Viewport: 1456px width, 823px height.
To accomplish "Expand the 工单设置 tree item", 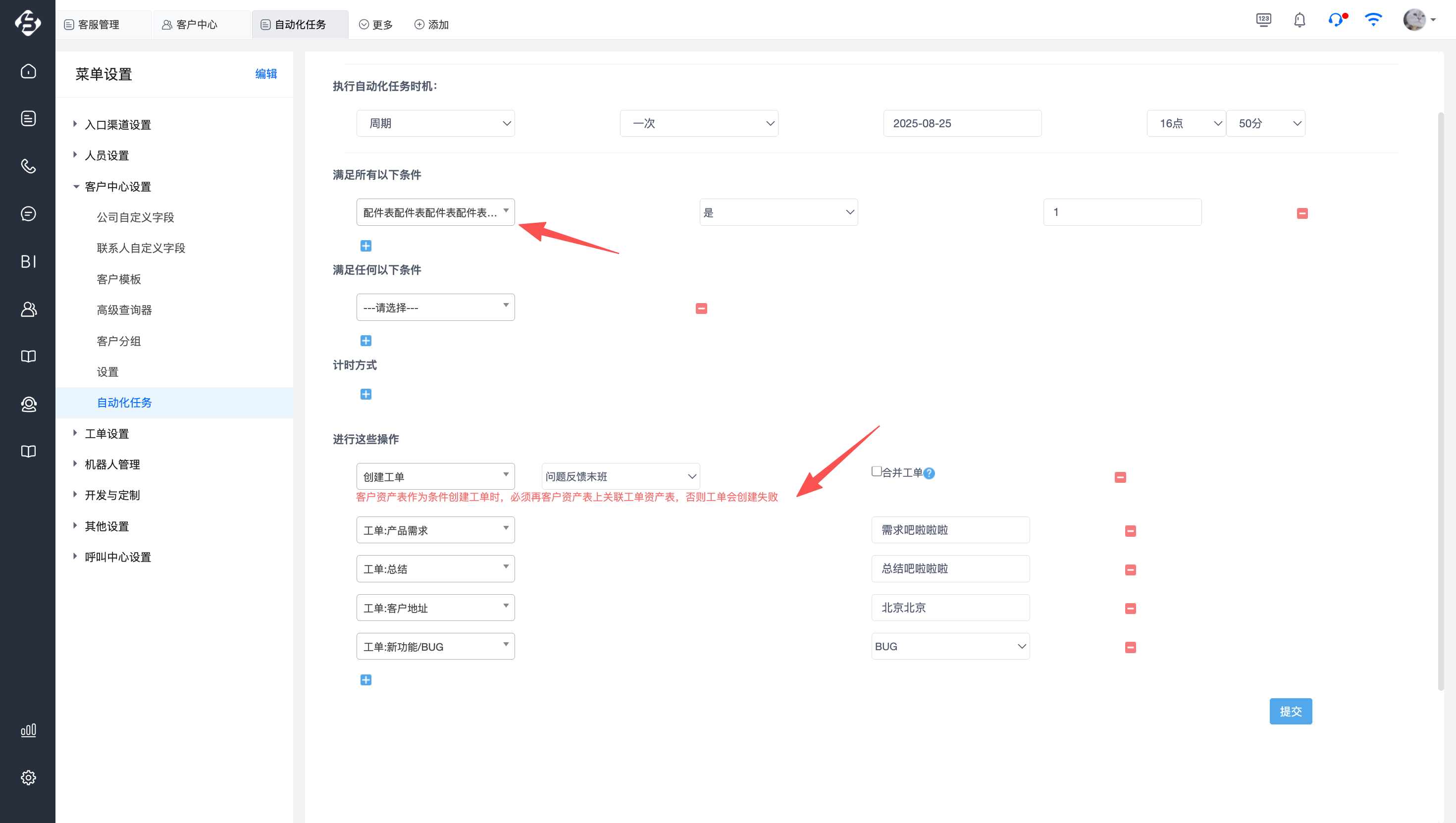I will 107,434.
